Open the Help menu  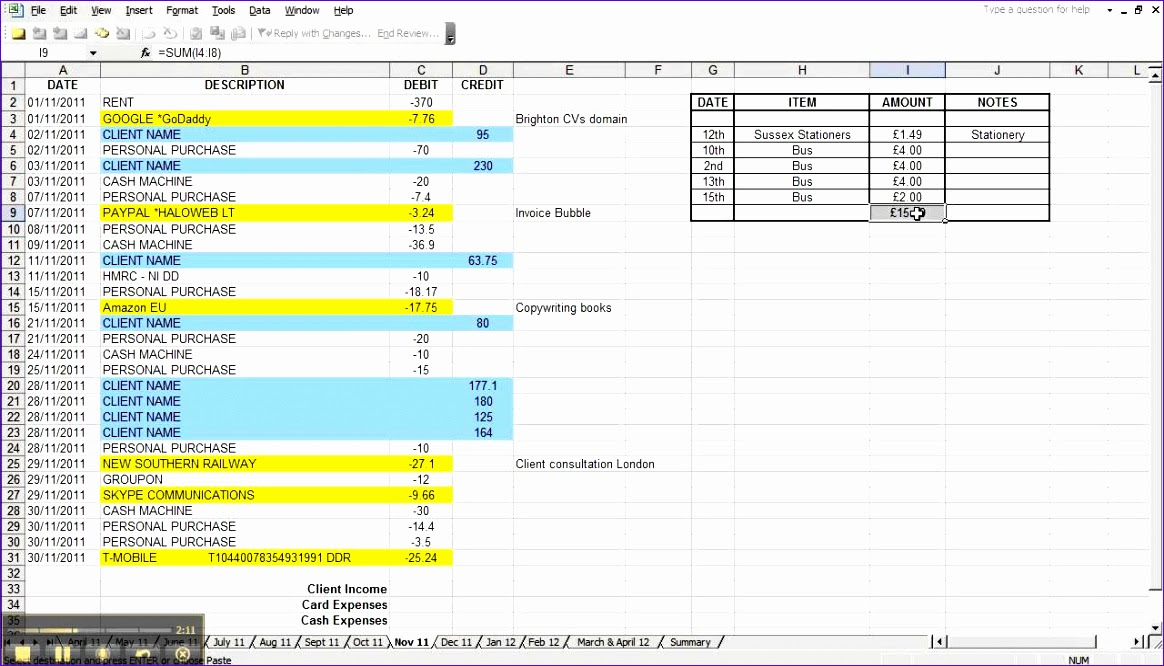tap(343, 10)
